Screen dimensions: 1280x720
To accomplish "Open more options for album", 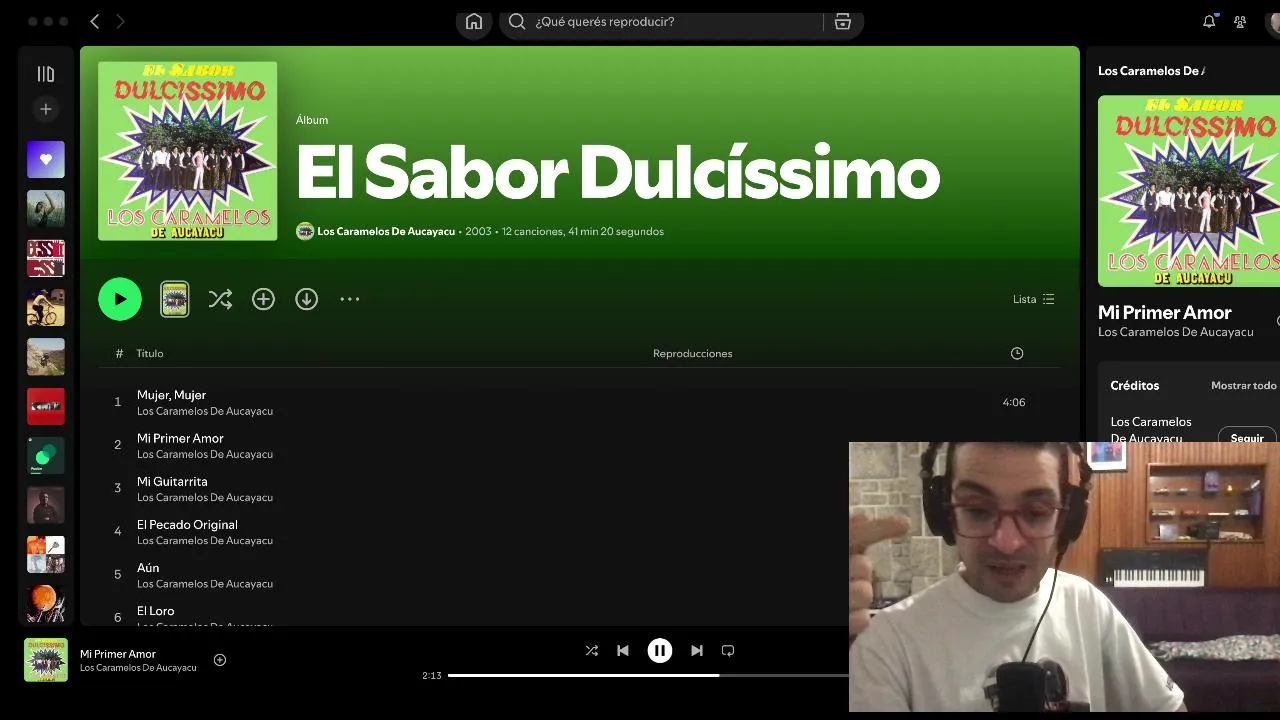I will click(x=349, y=299).
